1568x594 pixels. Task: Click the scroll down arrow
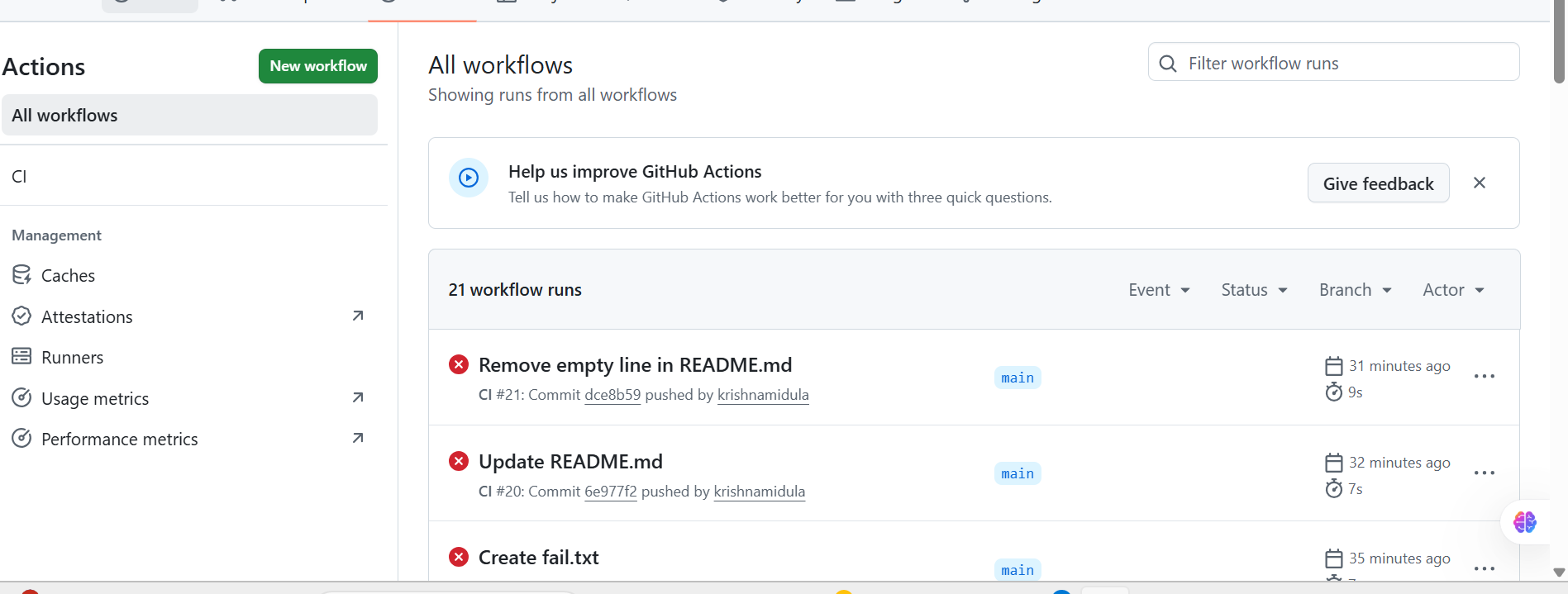click(x=1559, y=572)
